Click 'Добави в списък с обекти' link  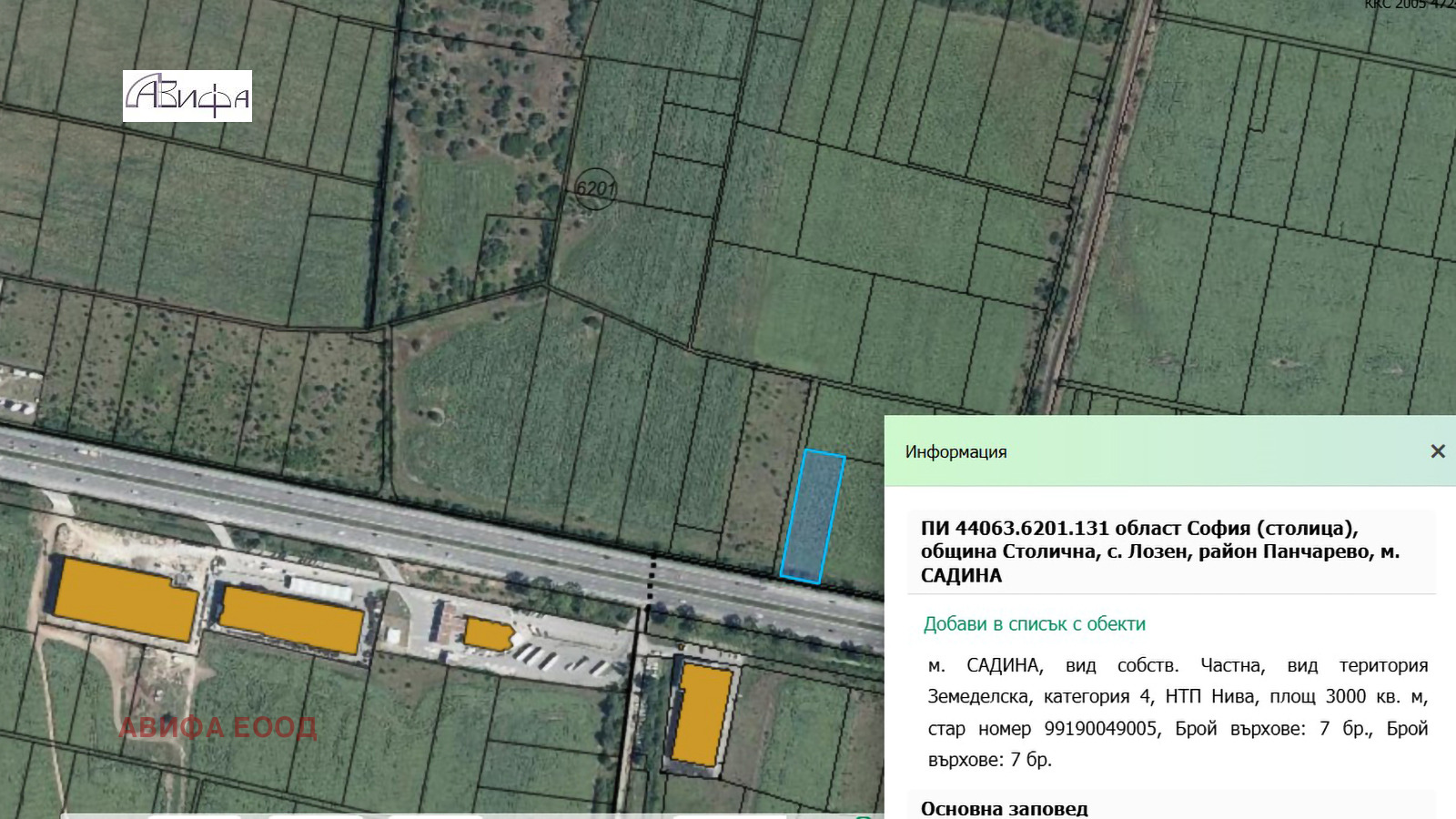(1035, 624)
